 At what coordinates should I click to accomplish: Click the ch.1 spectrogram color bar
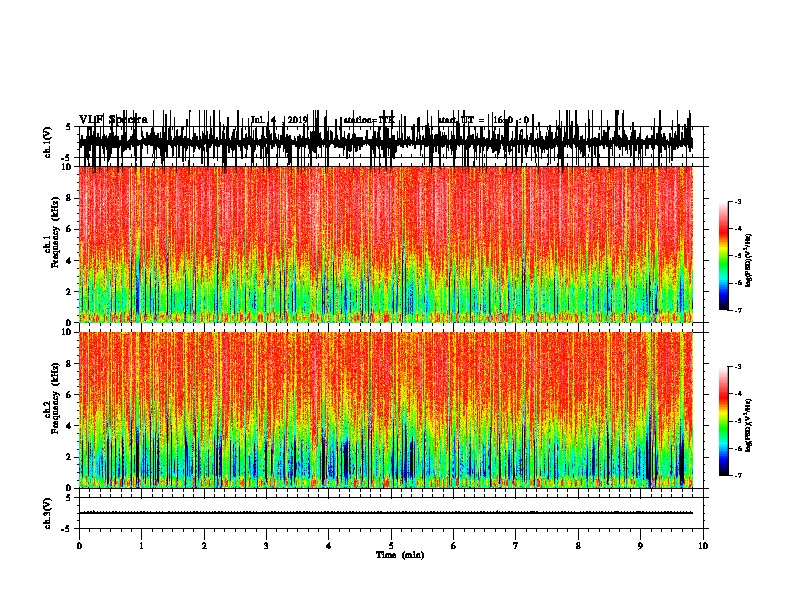click(x=724, y=256)
